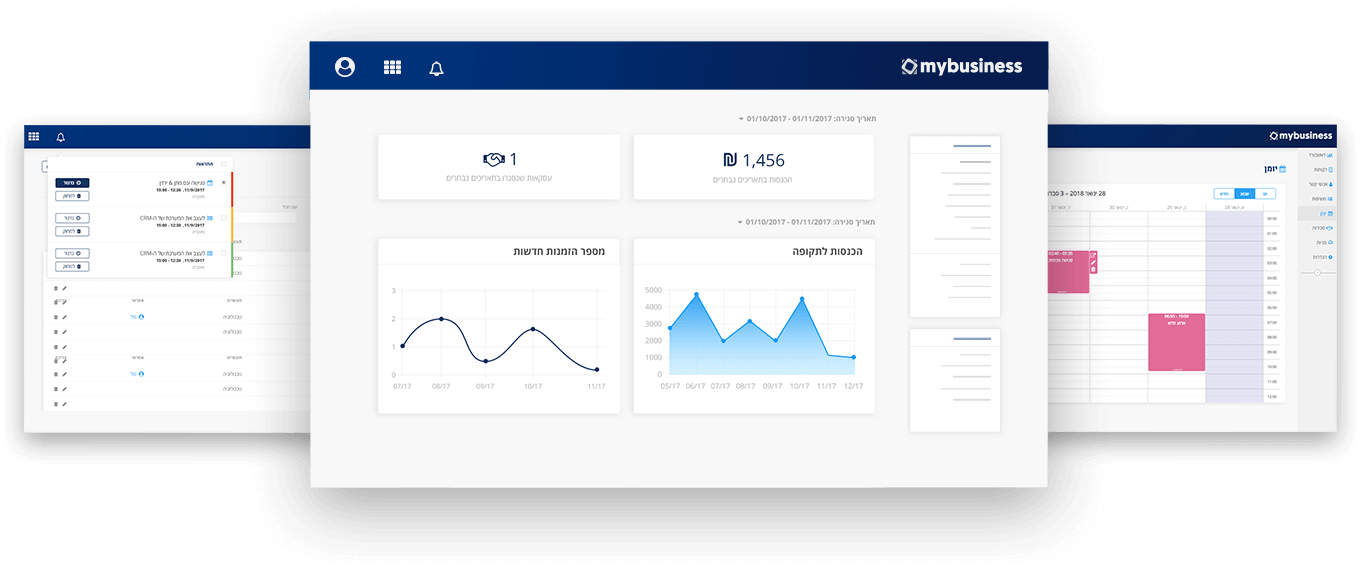Screen dimensions: 1361x570
Task: Open the apps grid menu in main window
Action: coord(392,67)
